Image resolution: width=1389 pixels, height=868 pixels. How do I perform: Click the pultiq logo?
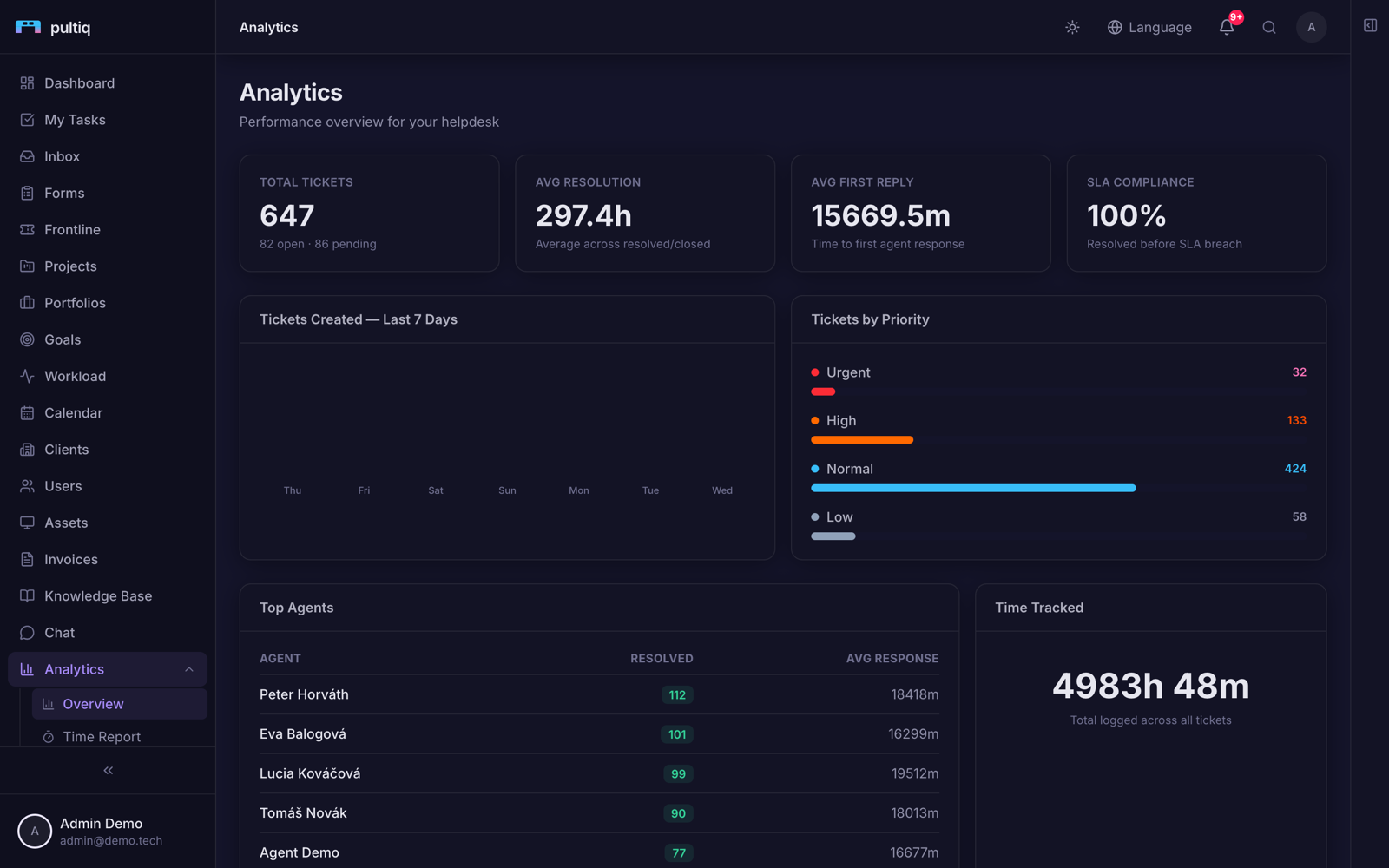tap(53, 27)
